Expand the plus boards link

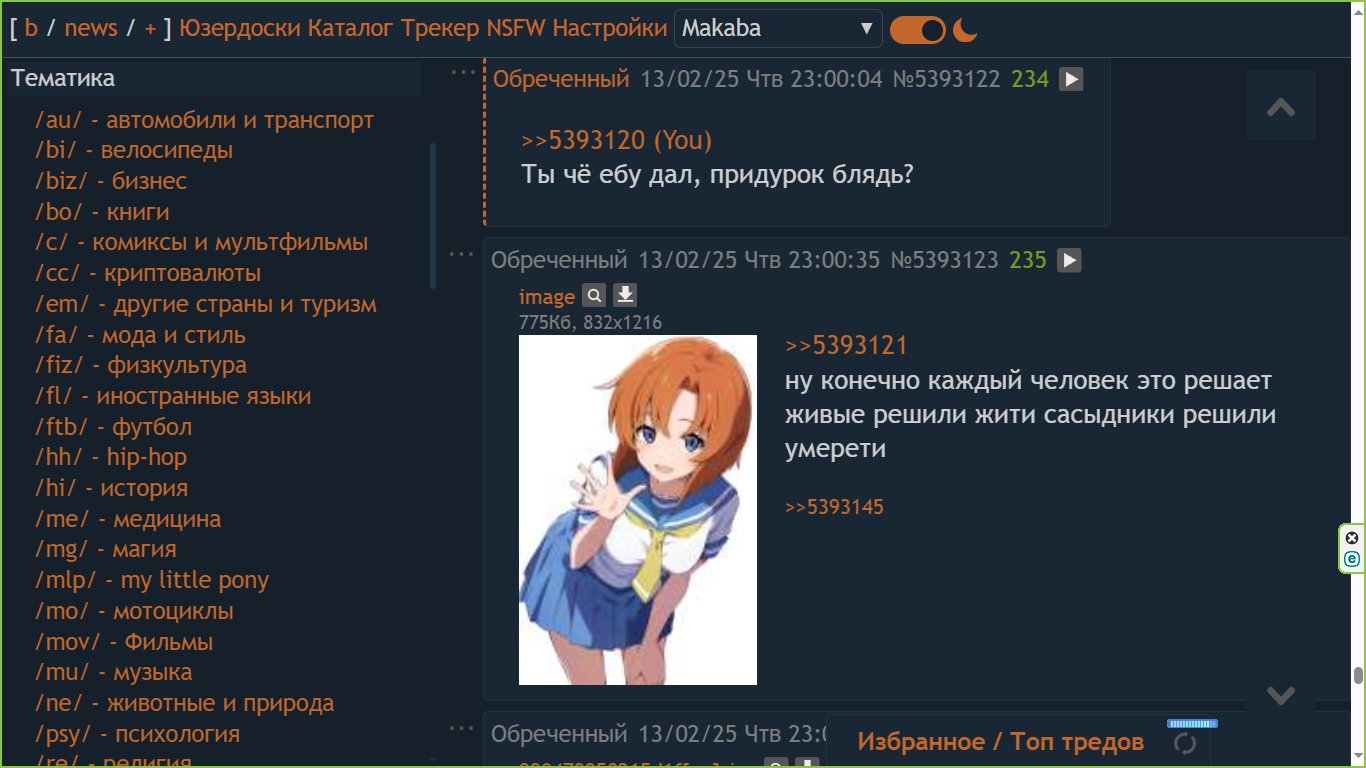pos(151,28)
